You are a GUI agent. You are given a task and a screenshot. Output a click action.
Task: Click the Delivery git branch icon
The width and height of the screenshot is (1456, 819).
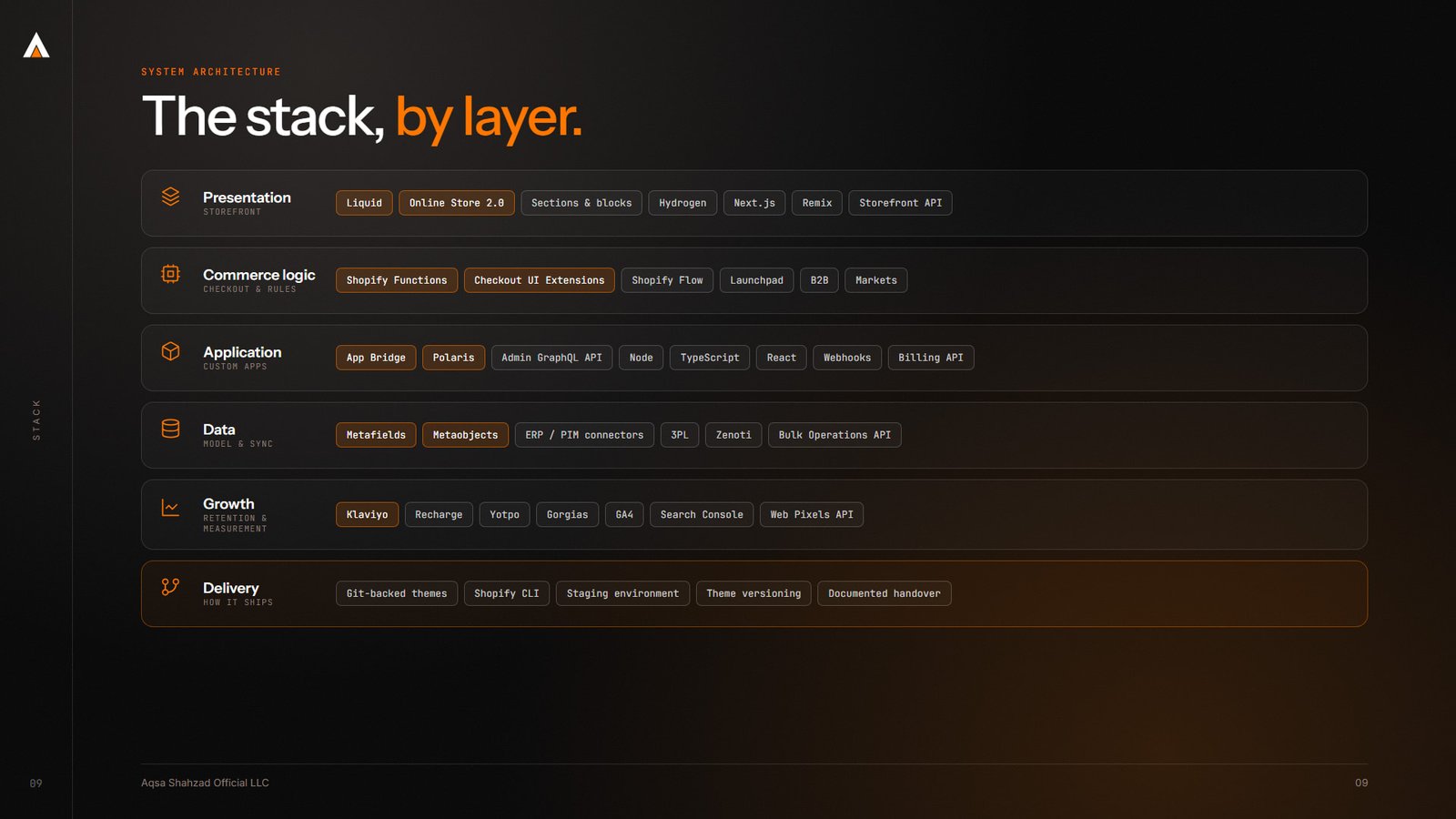tap(170, 587)
